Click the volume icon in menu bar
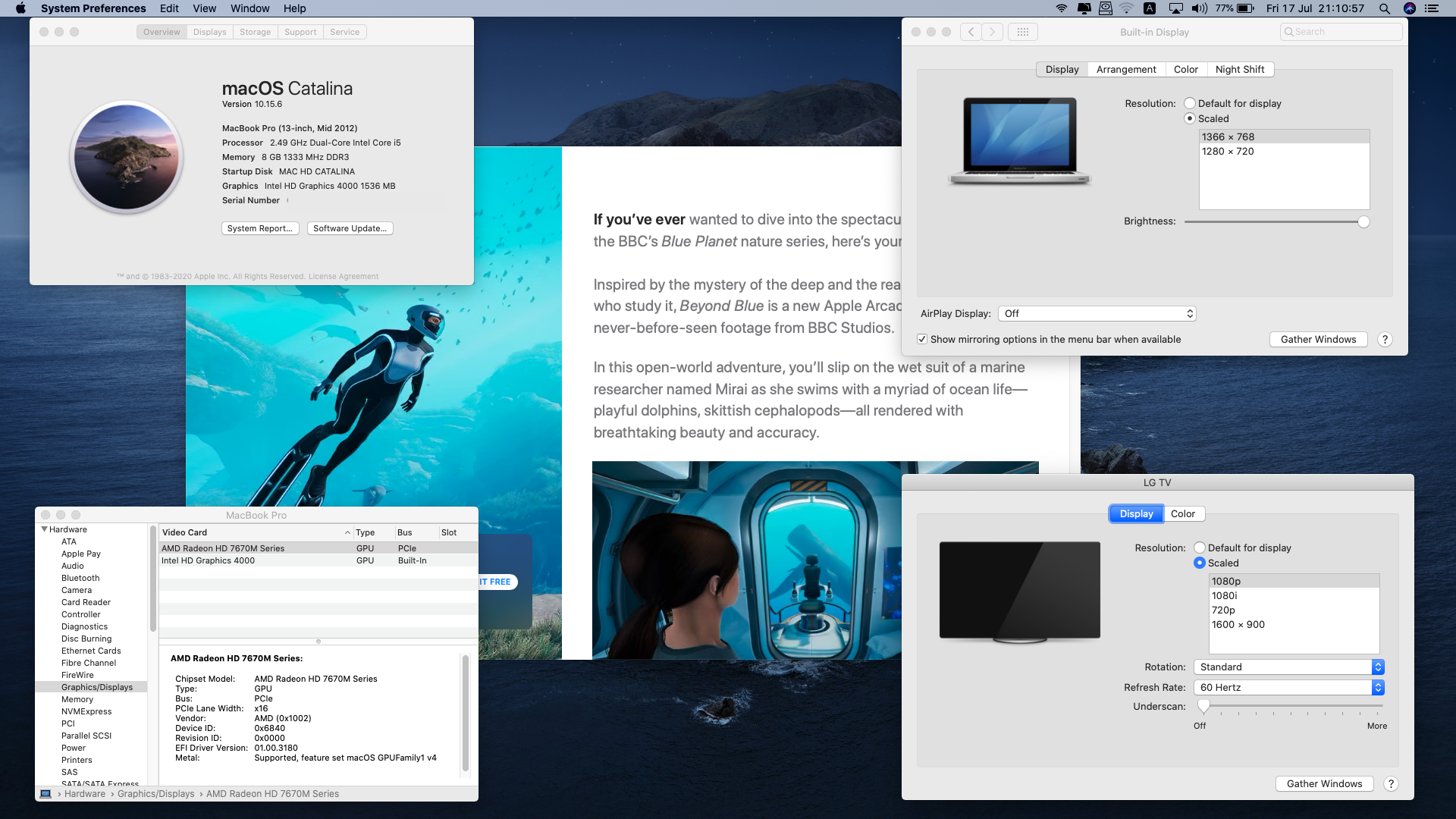 point(1200,8)
